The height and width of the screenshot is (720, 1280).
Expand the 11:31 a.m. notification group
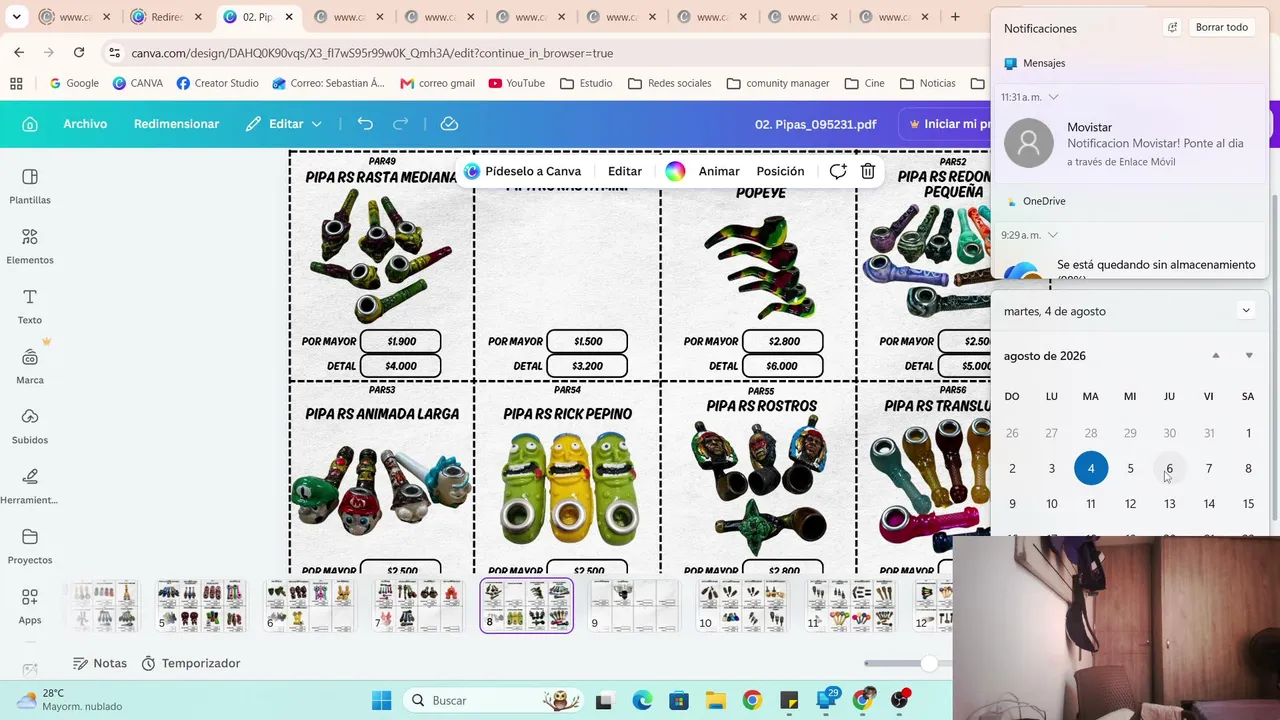point(1053,97)
